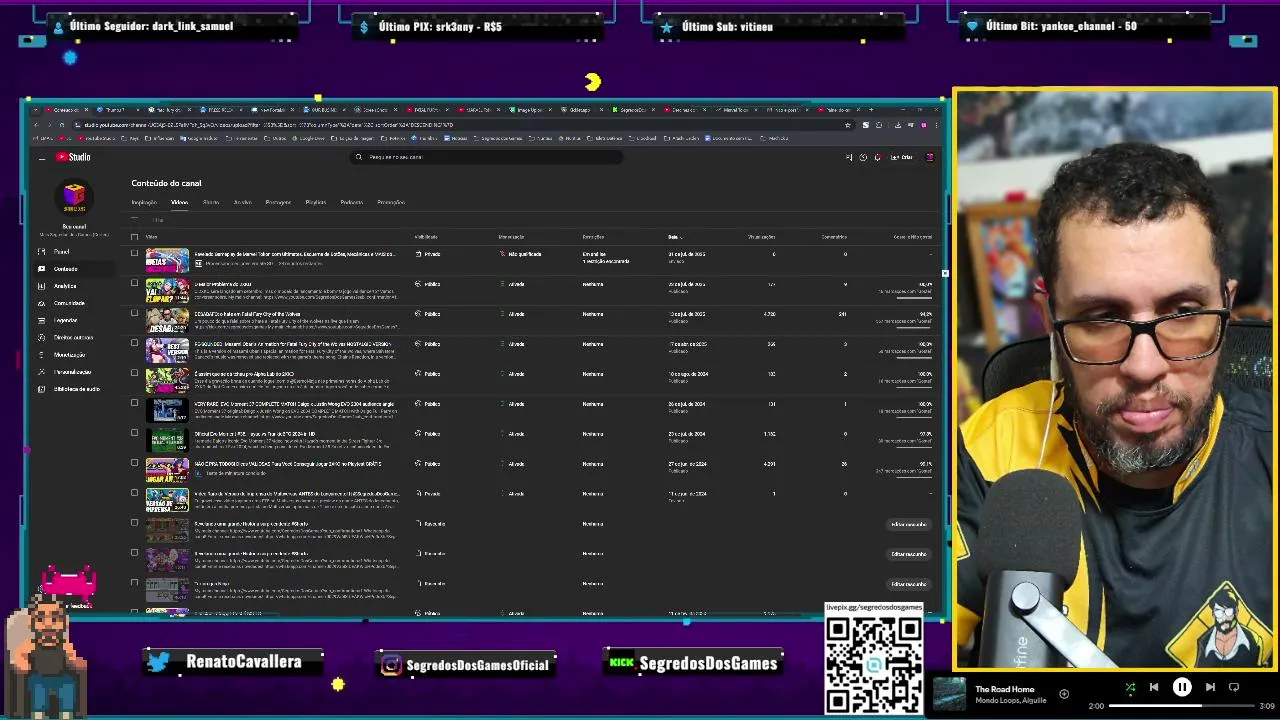Tick checkbox for the NOSTALGIC VERSION video
This screenshot has height=720, width=1280.
click(134, 343)
